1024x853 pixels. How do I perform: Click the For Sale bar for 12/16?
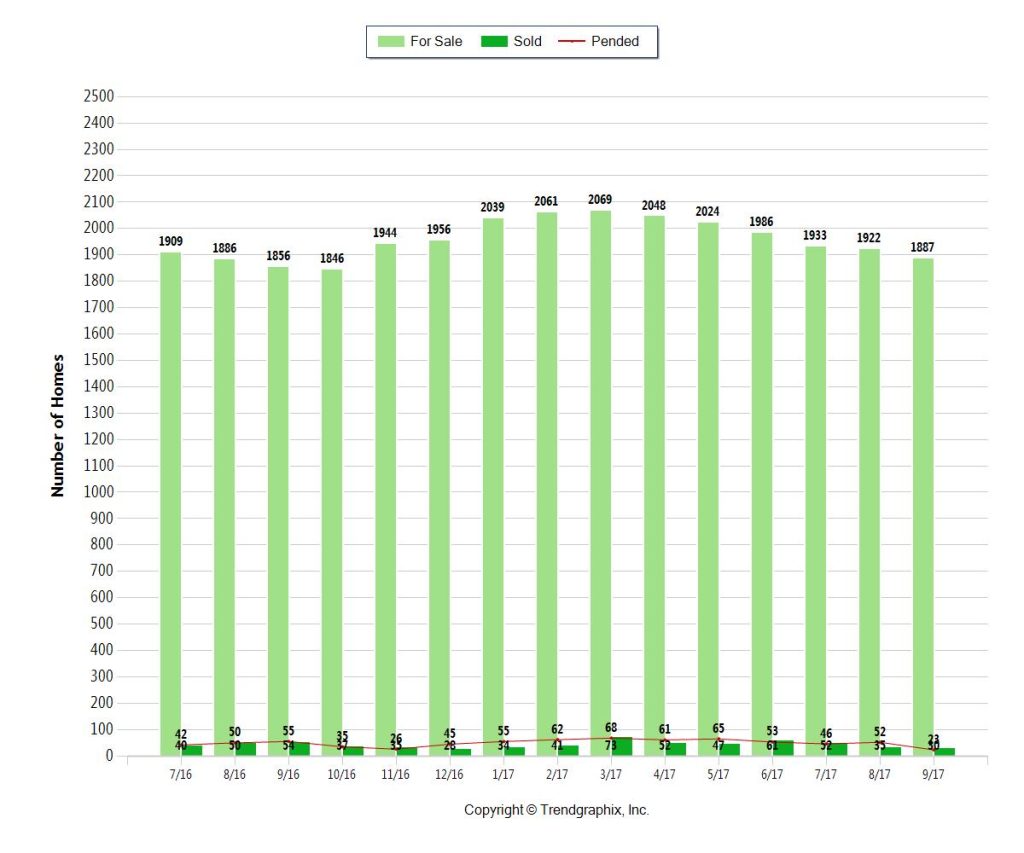(439, 498)
